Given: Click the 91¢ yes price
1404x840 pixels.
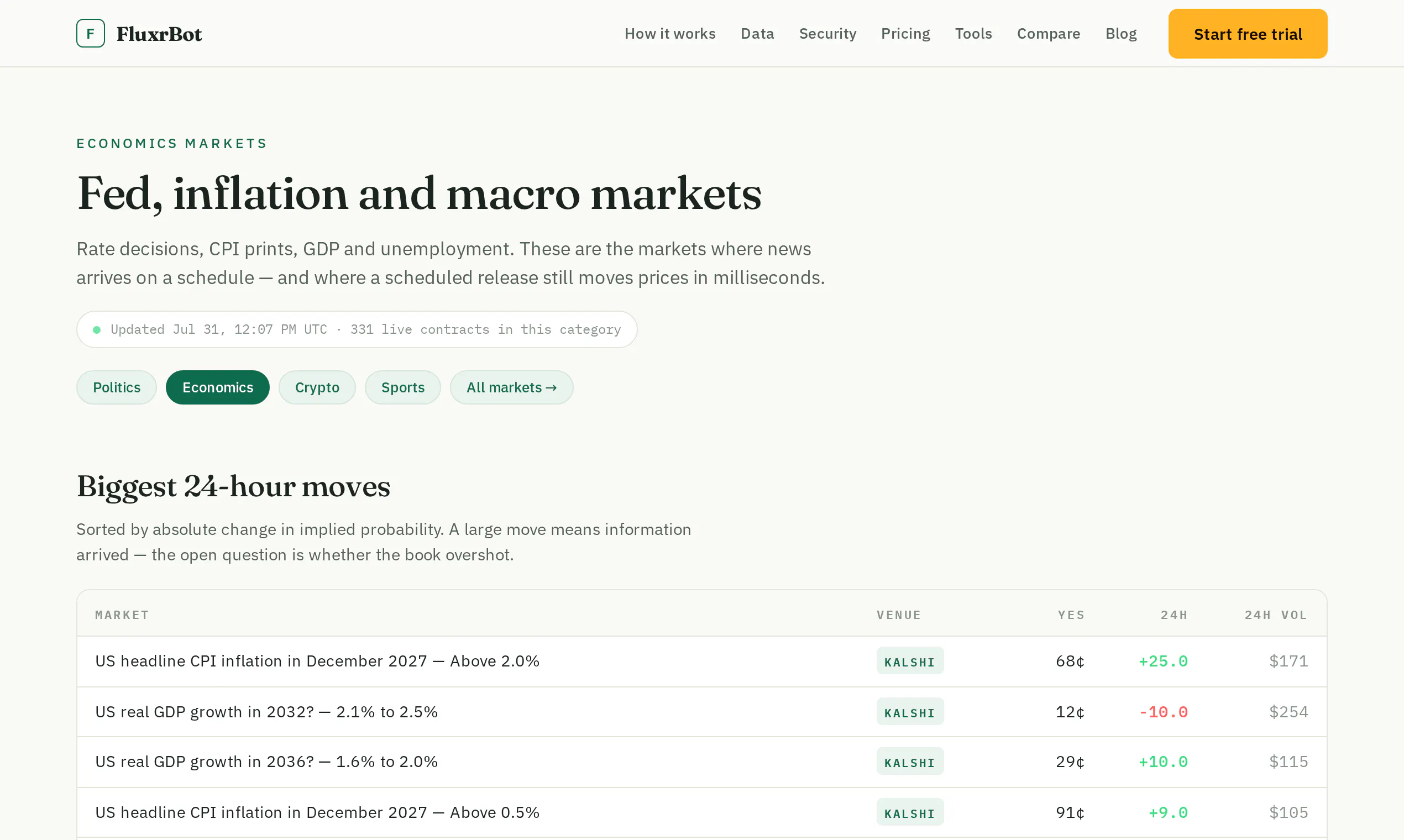Looking at the screenshot, I should coord(1071,813).
